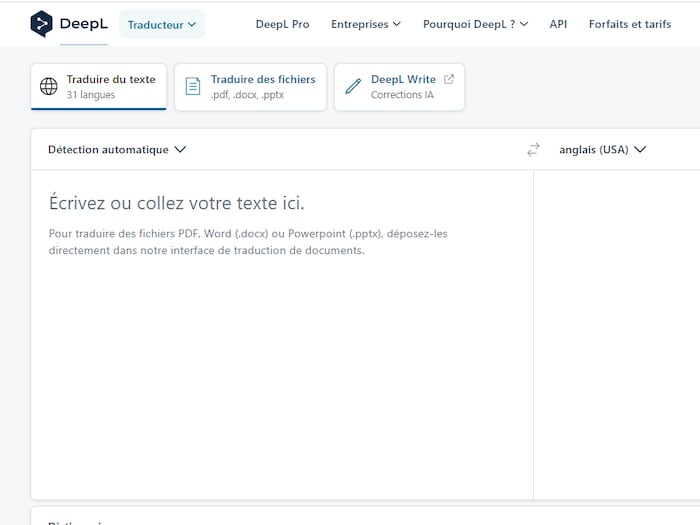
Task: Switch to Traduire des fichiers tab
Action: (250, 87)
